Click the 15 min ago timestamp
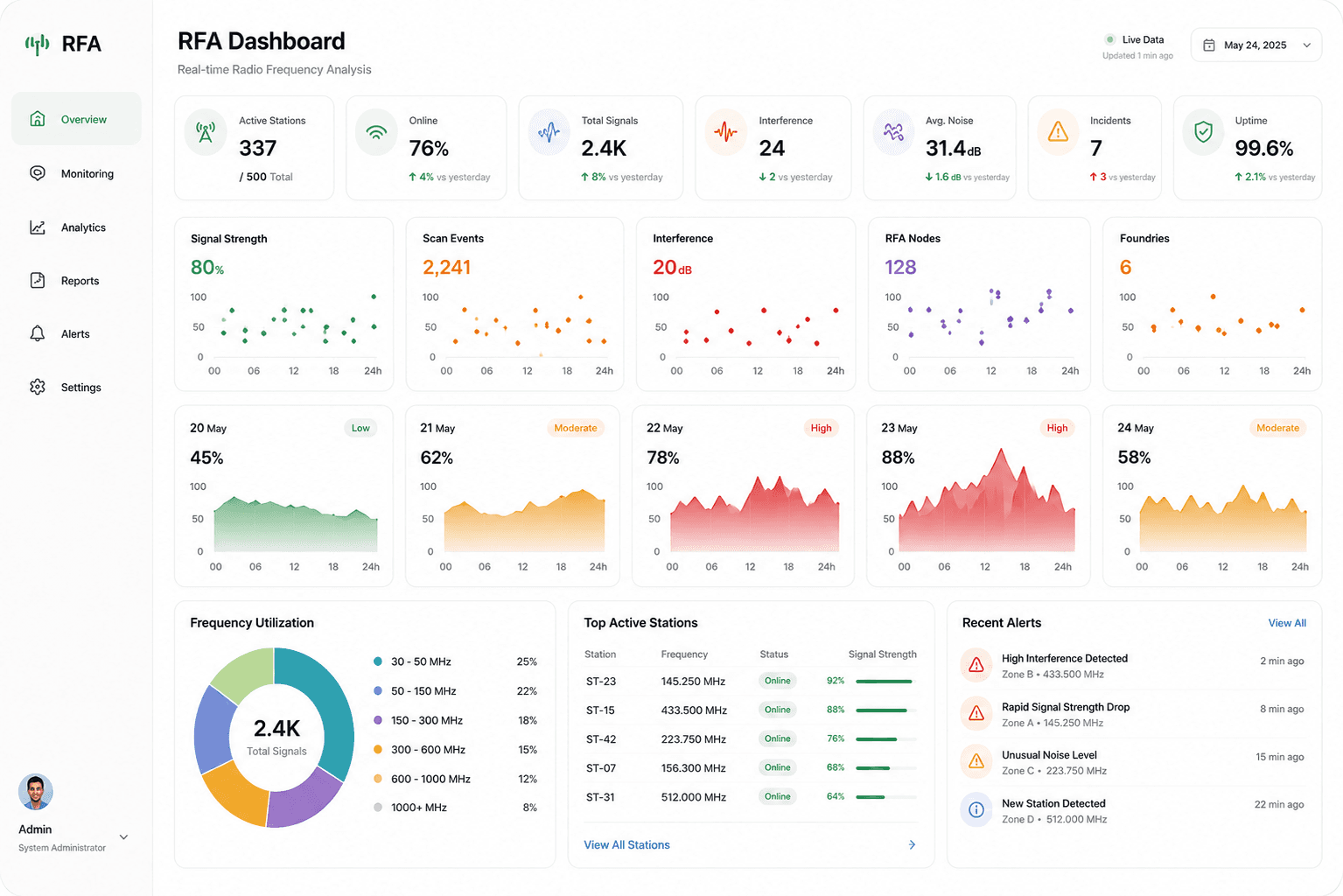 [1279, 757]
